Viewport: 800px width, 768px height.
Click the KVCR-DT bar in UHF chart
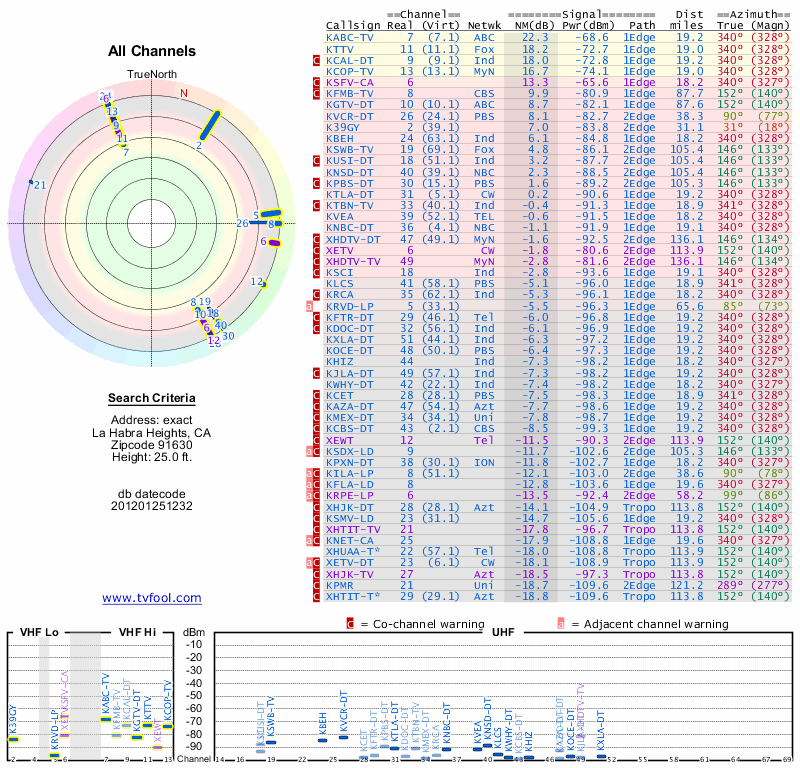[x=343, y=737]
